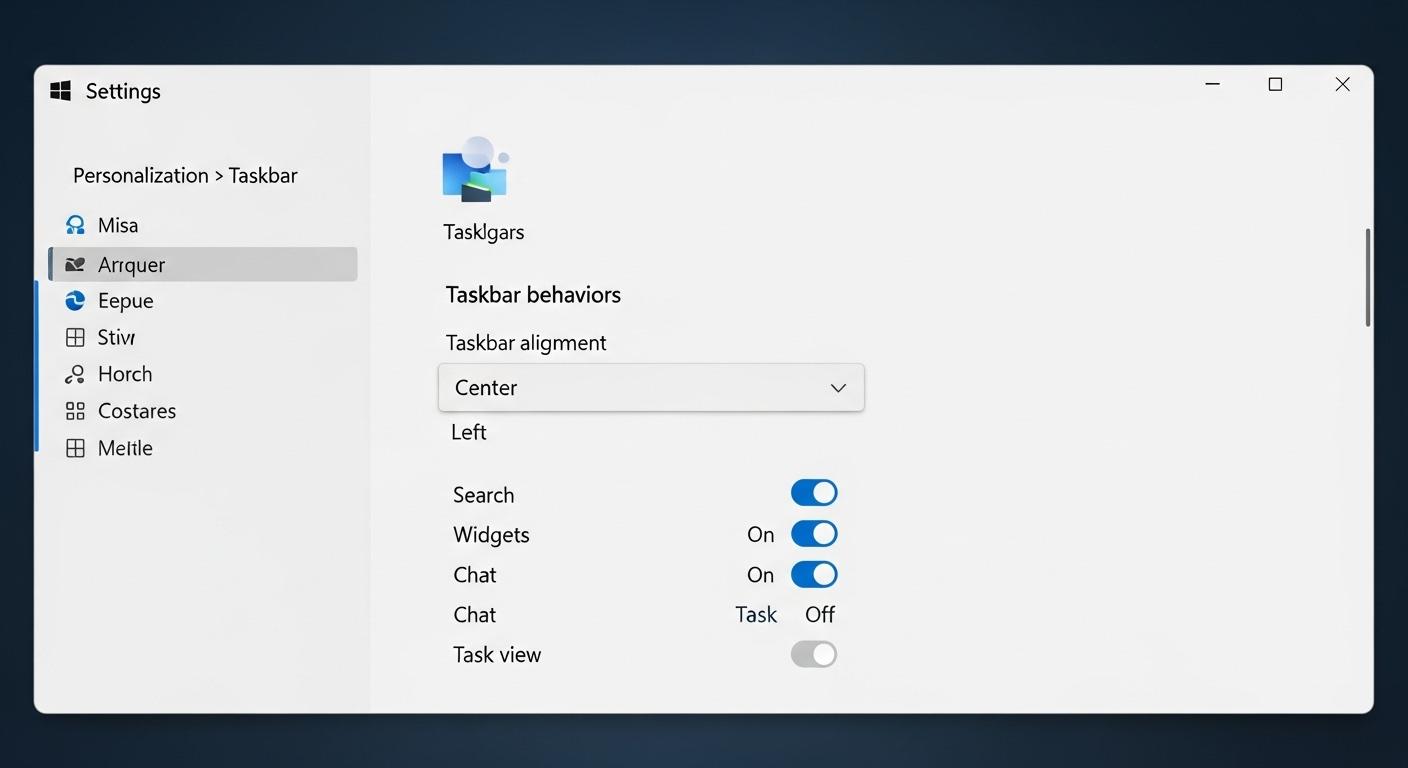The image size is (1408, 768).
Task: Open the Taskbar alignment dropdown
Action: click(x=651, y=387)
